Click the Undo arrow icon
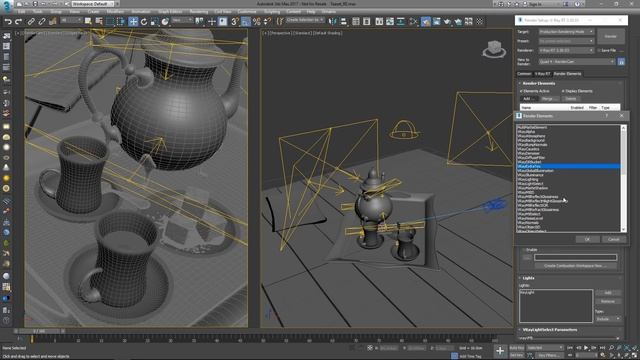This screenshot has height=360, width=640. coord(8,22)
